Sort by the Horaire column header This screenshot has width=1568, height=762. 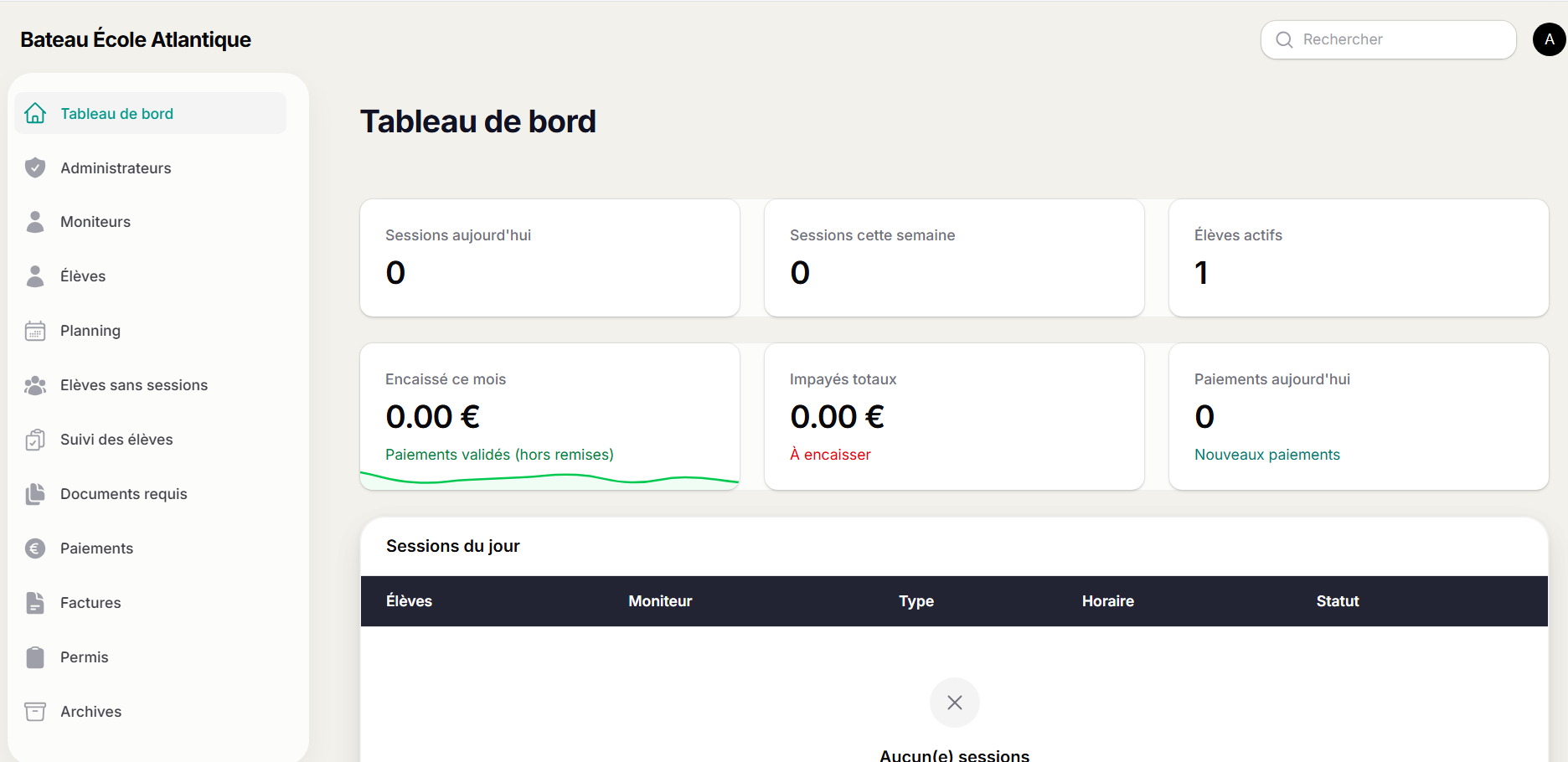tap(1107, 601)
